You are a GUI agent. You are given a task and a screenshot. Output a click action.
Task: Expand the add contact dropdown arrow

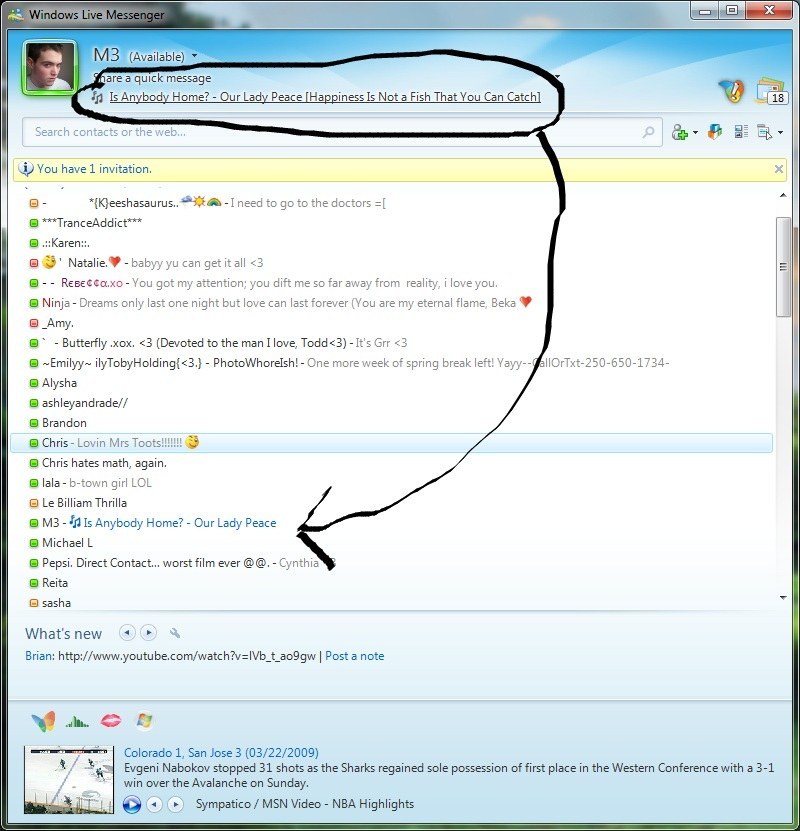pyautogui.click(x=695, y=132)
